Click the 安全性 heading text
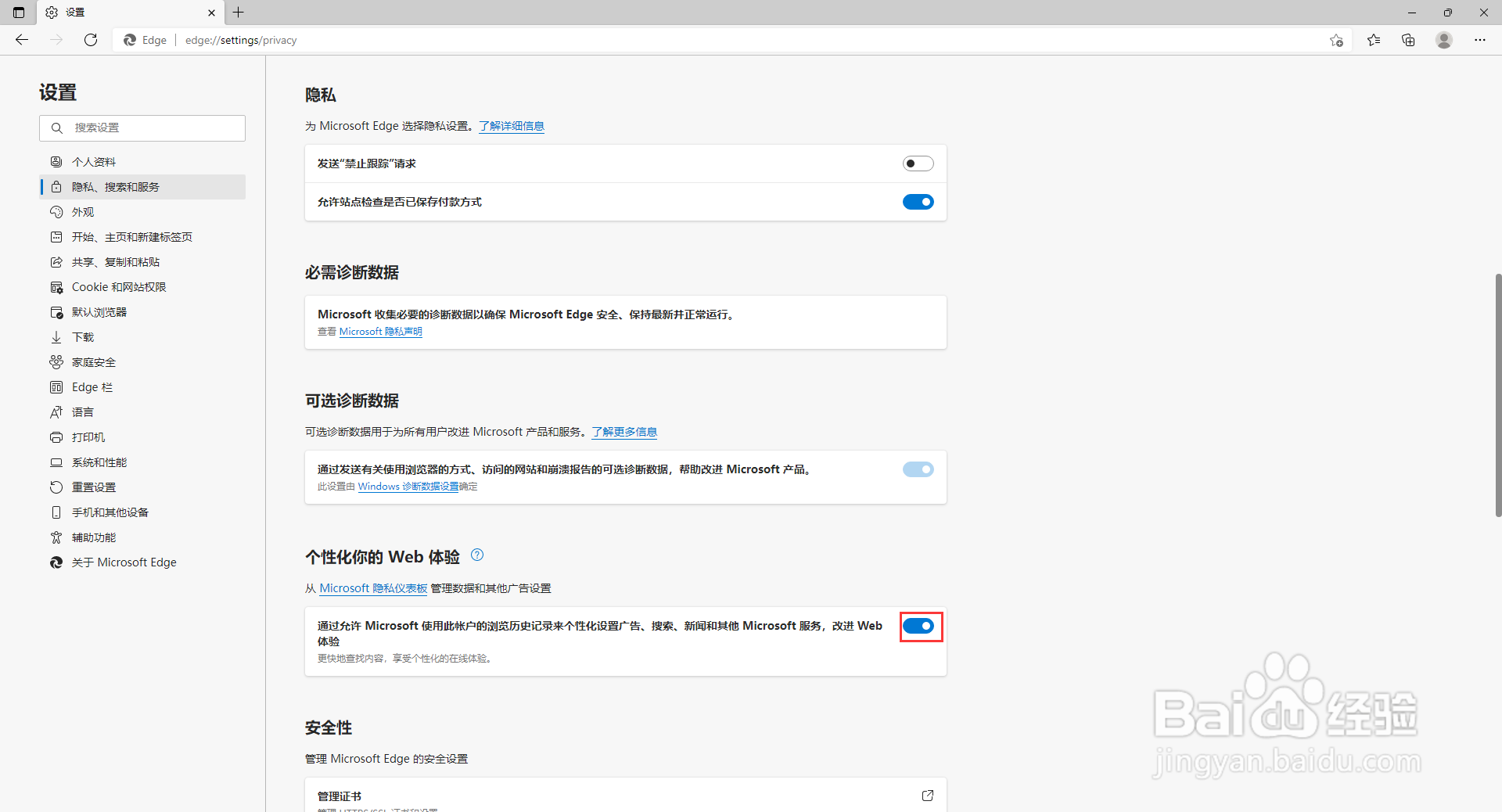Screen dimensions: 1502x812 (x=329, y=728)
